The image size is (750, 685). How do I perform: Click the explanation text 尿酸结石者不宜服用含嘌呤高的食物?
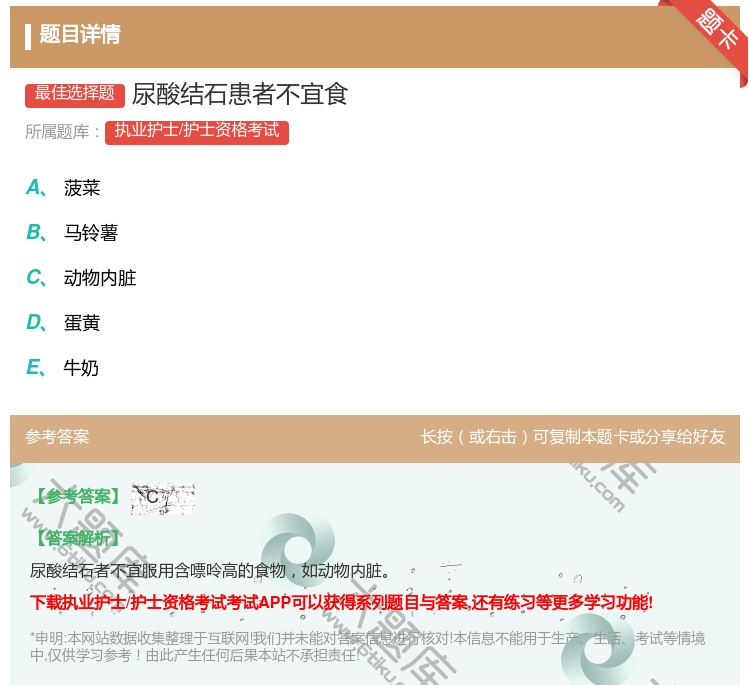[210, 571]
